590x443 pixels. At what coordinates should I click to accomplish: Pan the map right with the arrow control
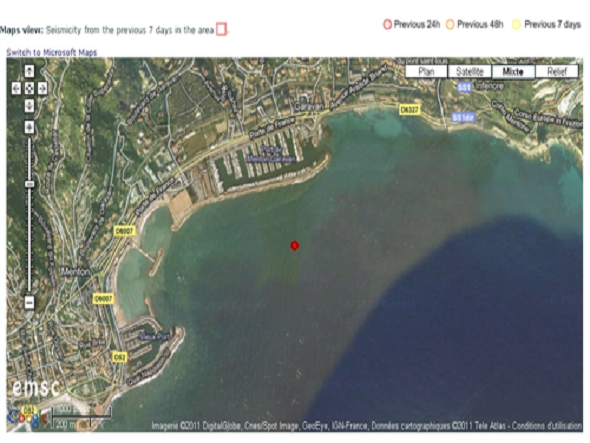click(x=42, y=88)
